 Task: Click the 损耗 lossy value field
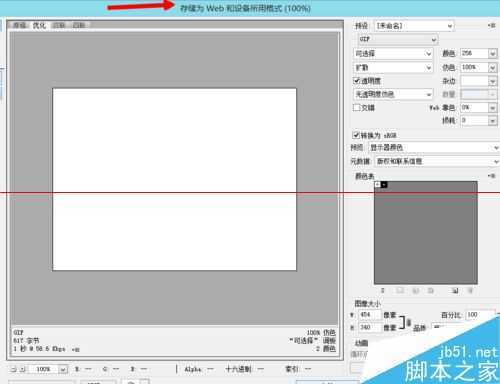(x=474, y=120)
